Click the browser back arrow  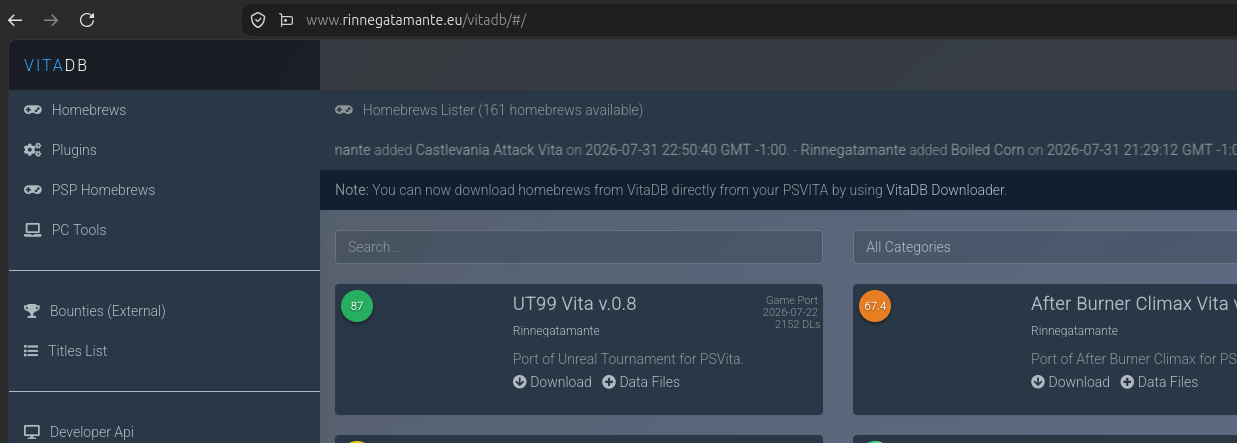tap(15, 20)
